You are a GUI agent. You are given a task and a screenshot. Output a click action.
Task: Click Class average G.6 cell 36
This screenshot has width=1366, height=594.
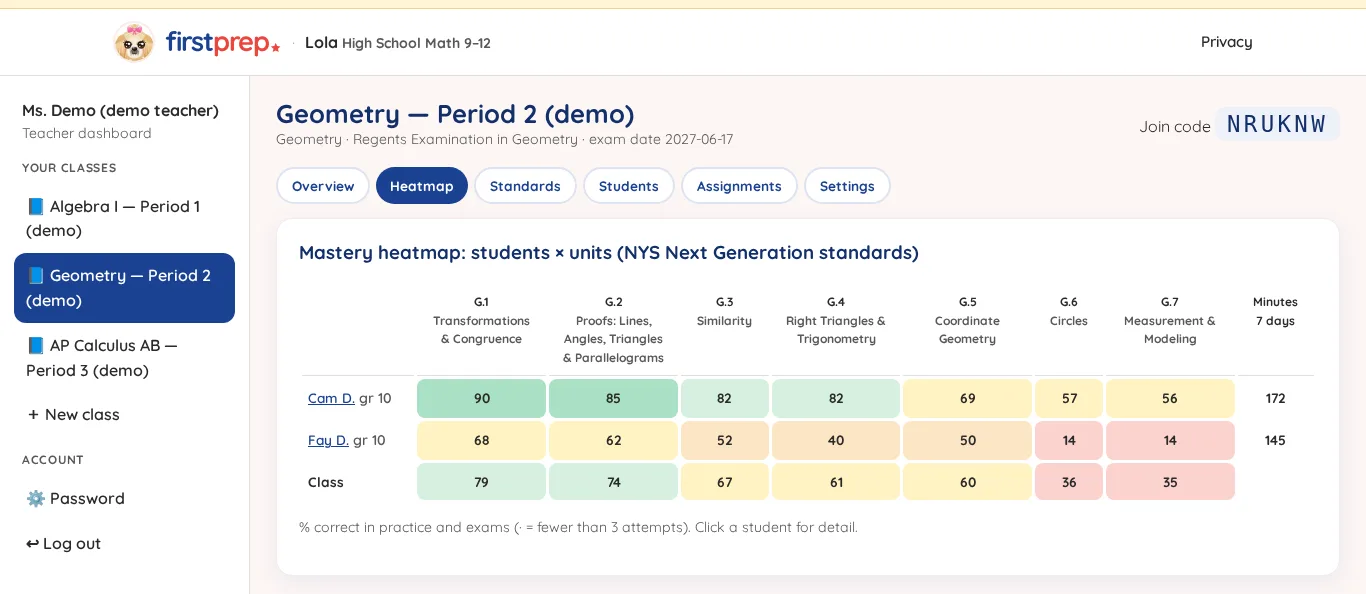pyautogui.click(x=1069, y=482)
